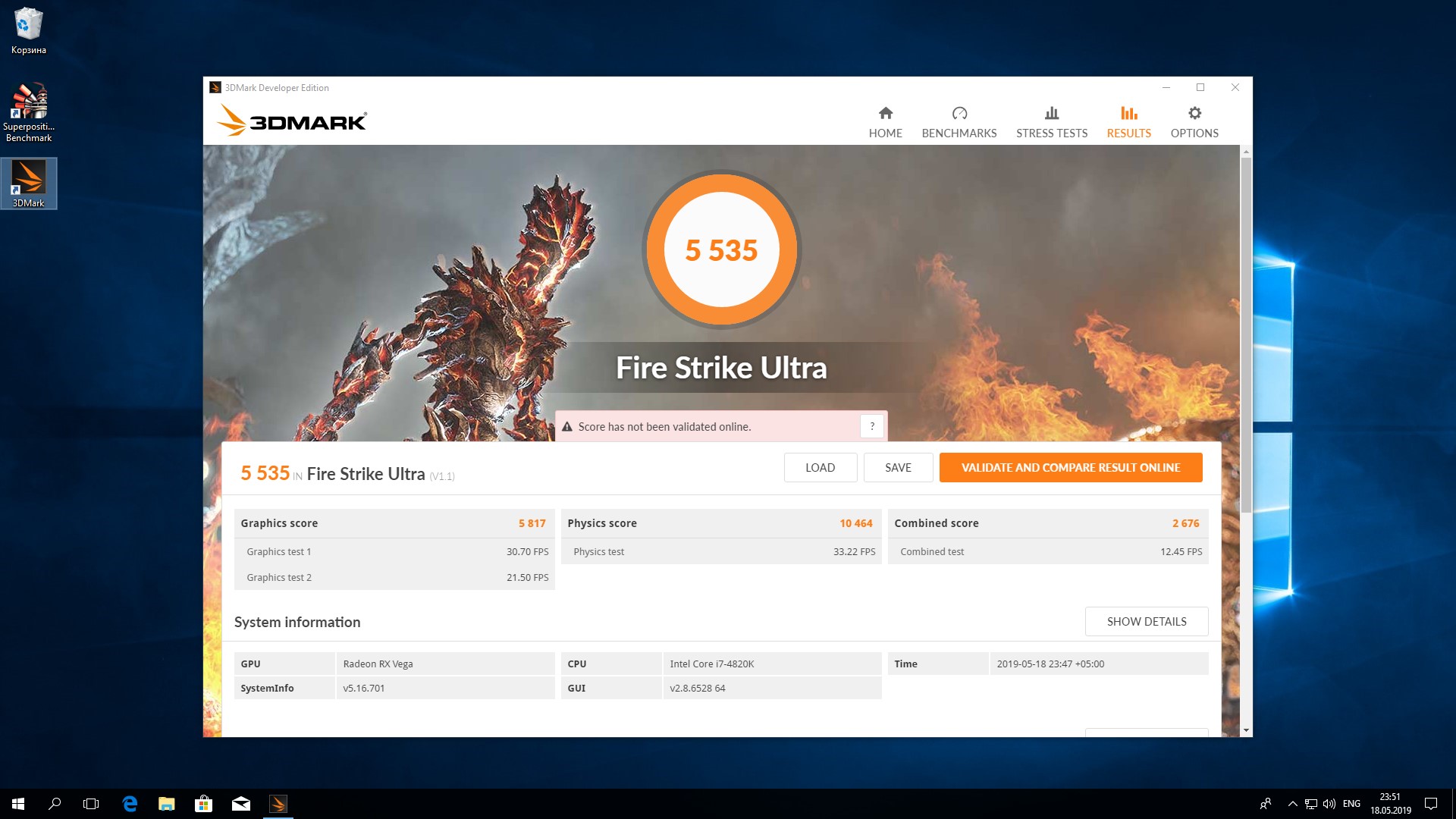Go to the BENCHMARKS gauge icon
This screenshot has width=1456, height=819.
tap(959, 114)
